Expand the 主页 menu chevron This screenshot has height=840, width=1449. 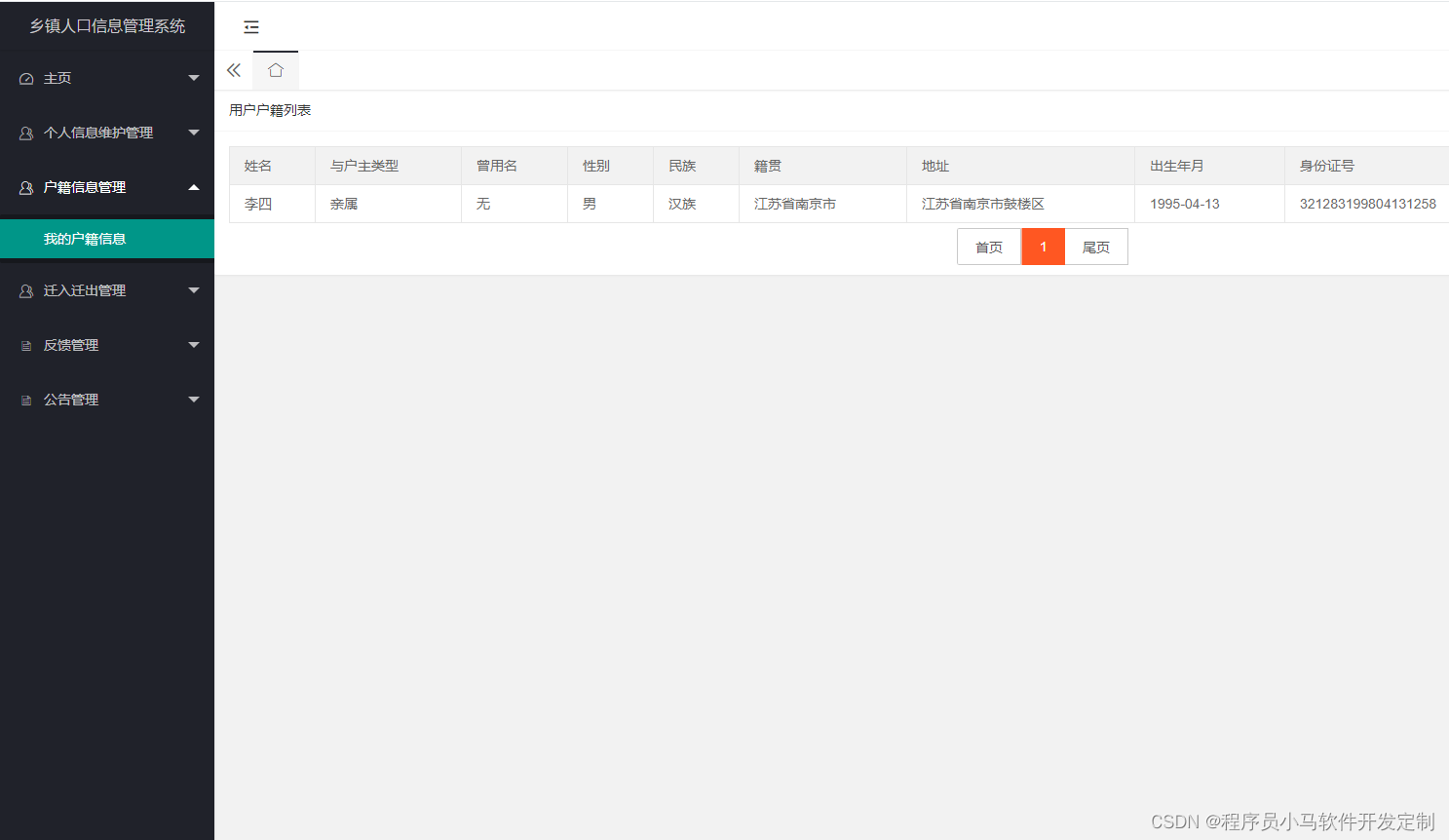click(x=193, y=78)
